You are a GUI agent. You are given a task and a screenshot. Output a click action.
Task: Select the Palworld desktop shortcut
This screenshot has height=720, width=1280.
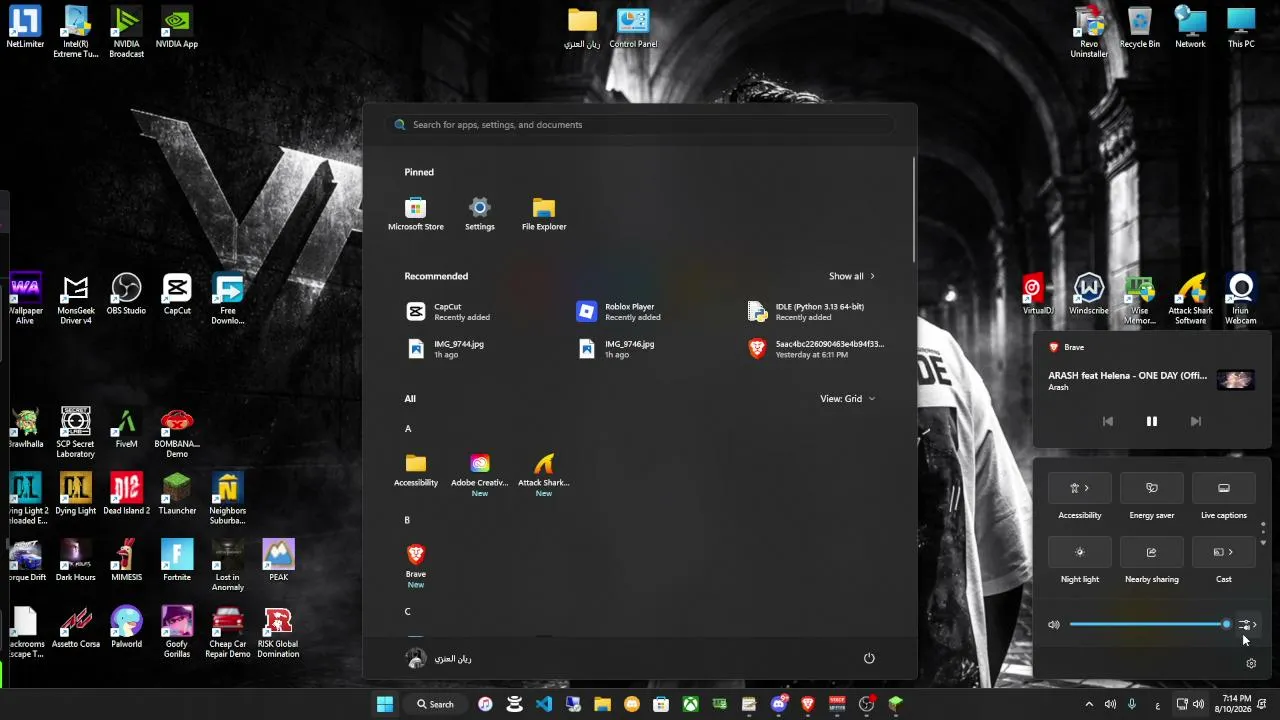pyautogui.click(x=126, y=628)
